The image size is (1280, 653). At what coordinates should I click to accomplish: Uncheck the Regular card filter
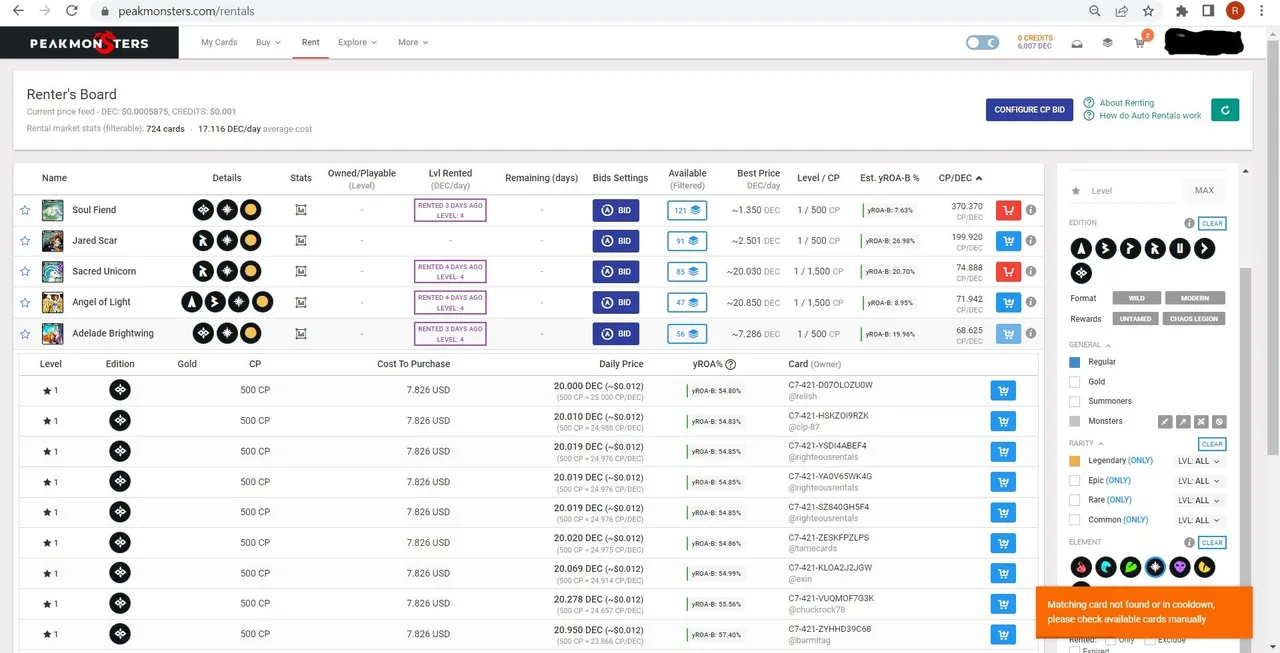tap(1075, 362)
